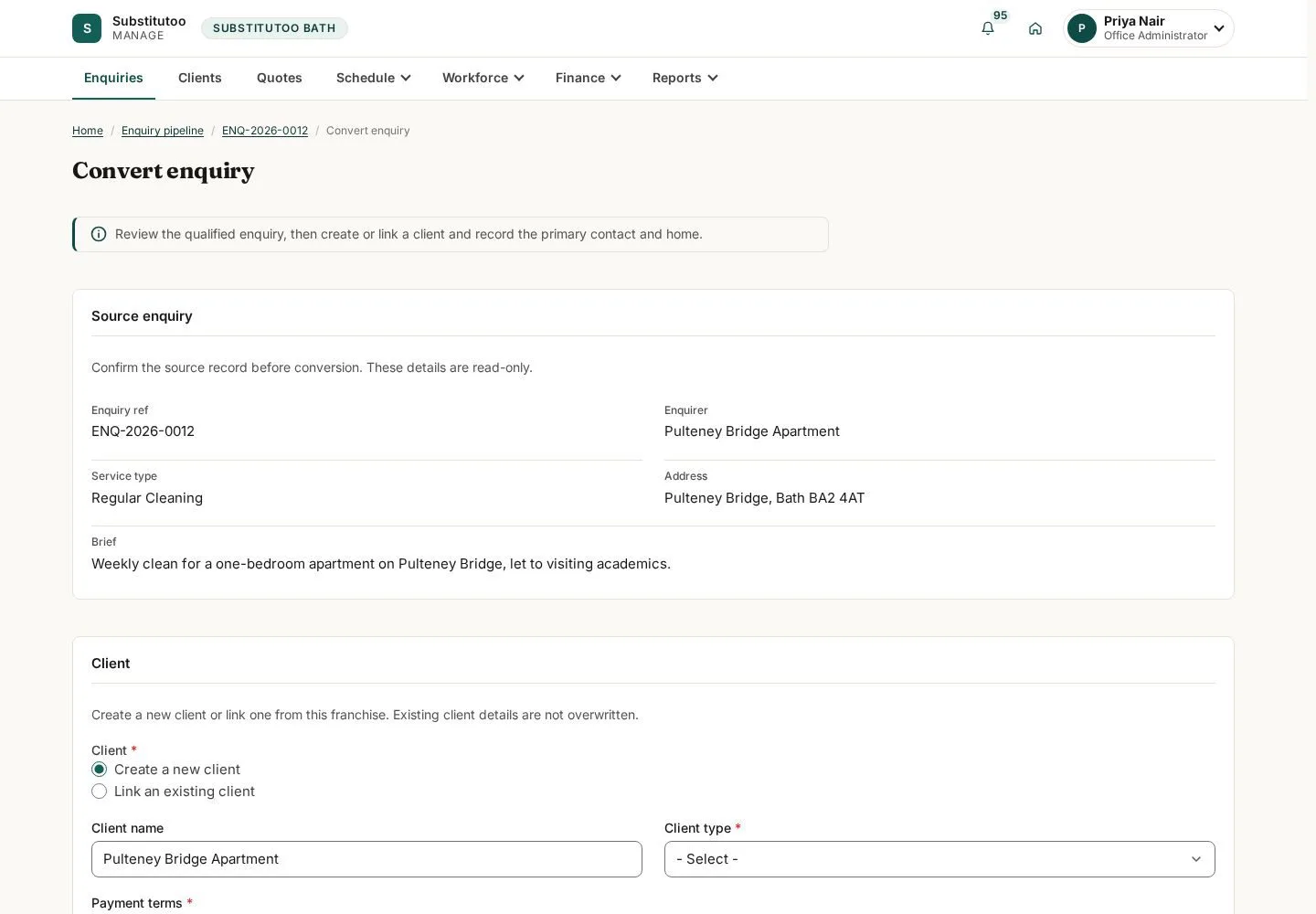Click the Substitutoo Bath franchise badge
Viewport: 1316px width, 914px height.
pyautogui.click(x=274, y=28)
